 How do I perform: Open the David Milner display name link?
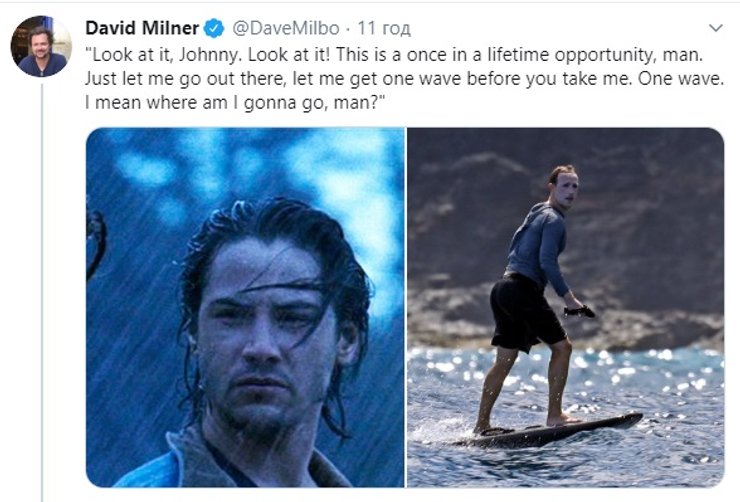click(x=142, y=28)
